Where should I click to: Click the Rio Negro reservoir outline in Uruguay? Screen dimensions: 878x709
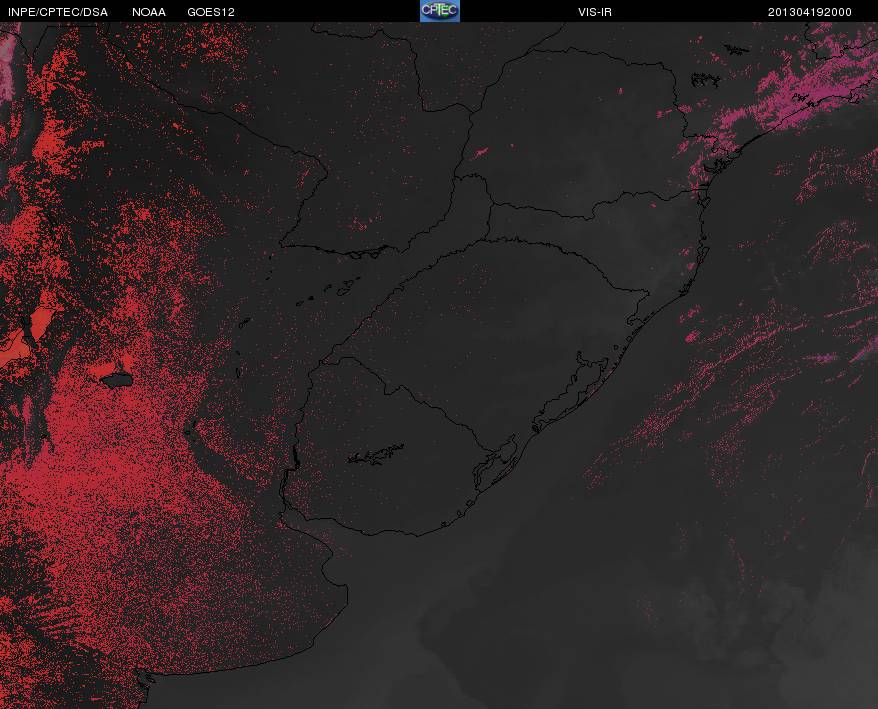pos(376,454)
